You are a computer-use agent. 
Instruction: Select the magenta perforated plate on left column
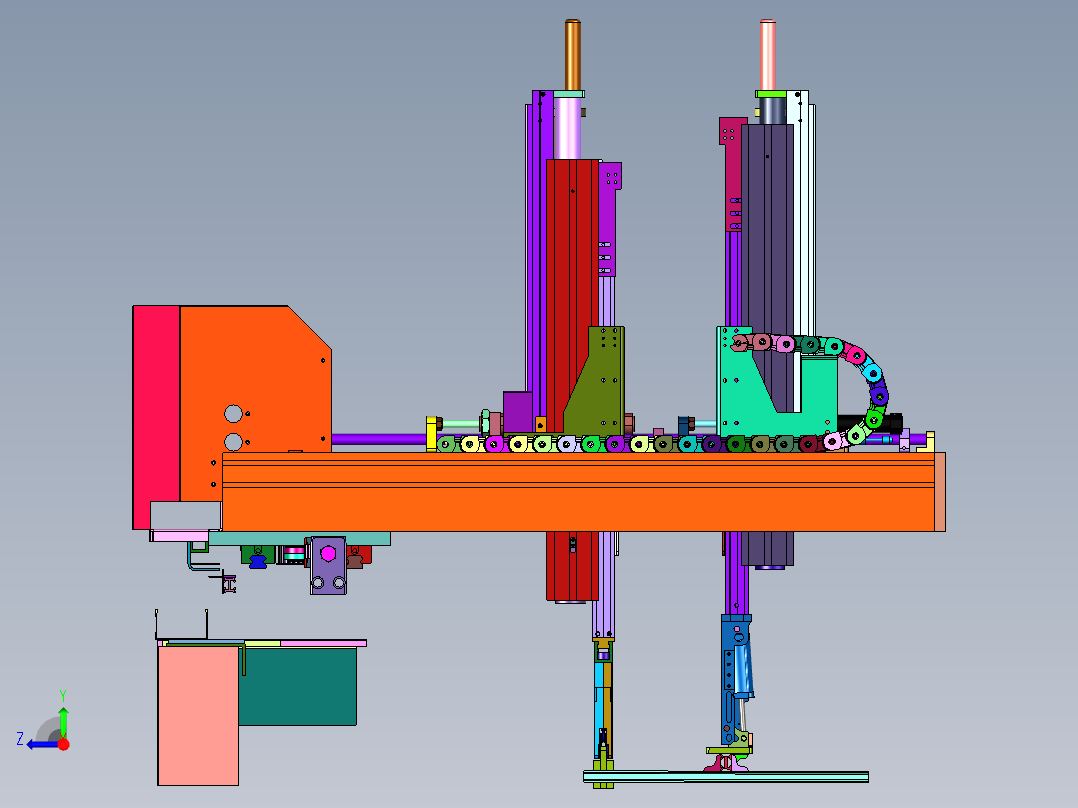[x=609, y=219]
